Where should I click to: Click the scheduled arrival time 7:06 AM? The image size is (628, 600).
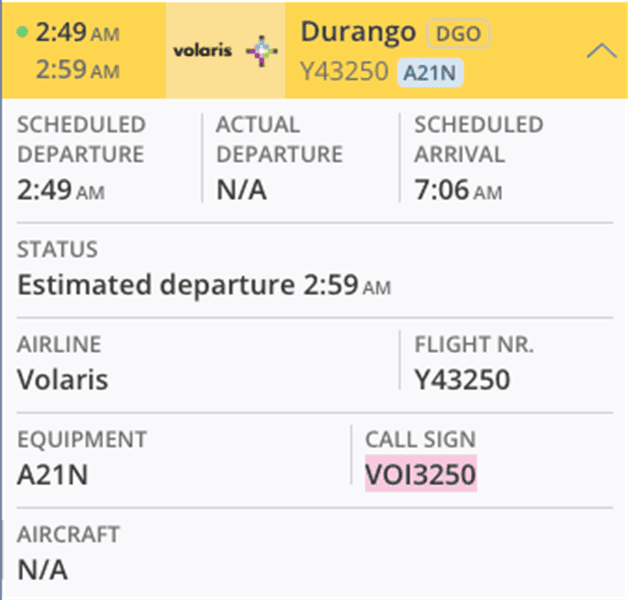tap(458, 190)
